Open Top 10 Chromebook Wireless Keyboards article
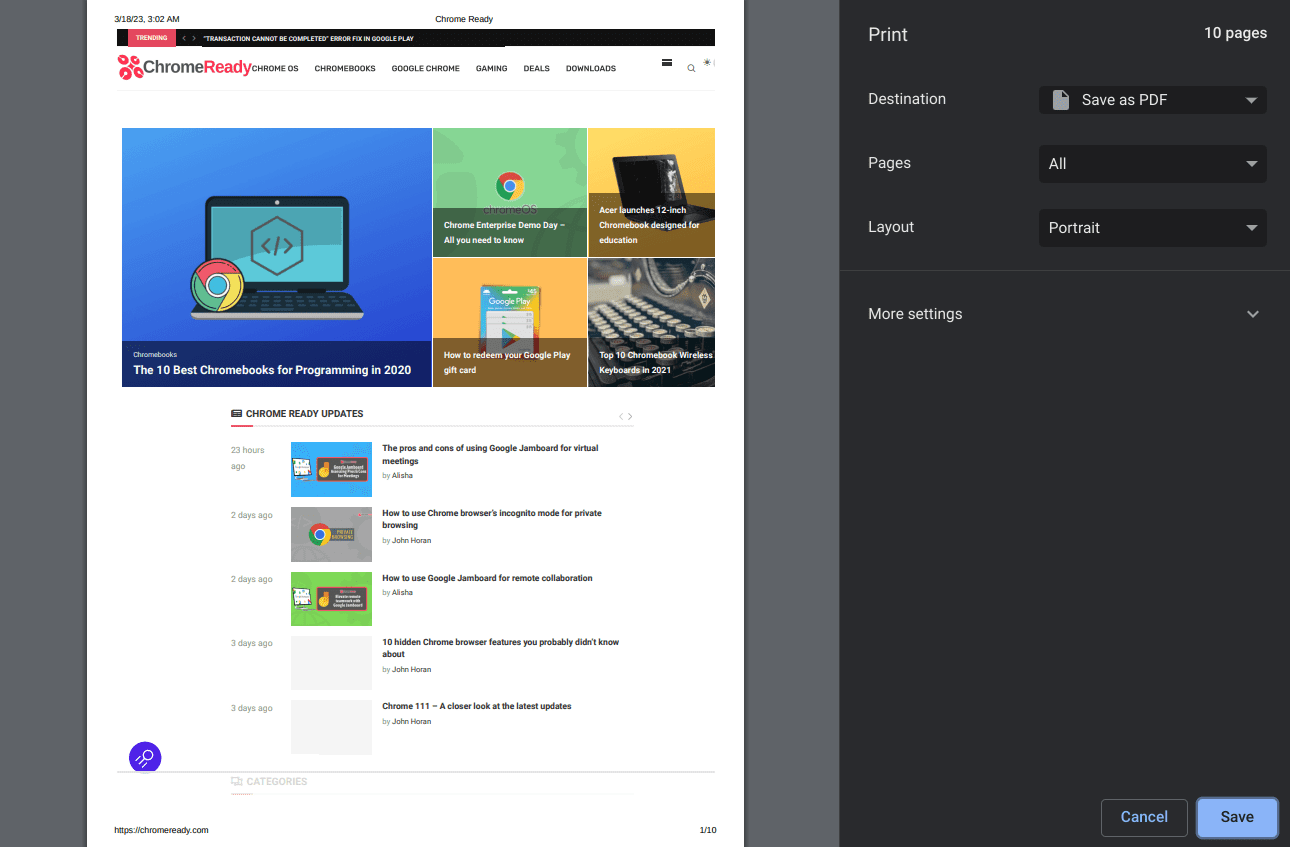1290x847 pixels. tap(656, 362)
